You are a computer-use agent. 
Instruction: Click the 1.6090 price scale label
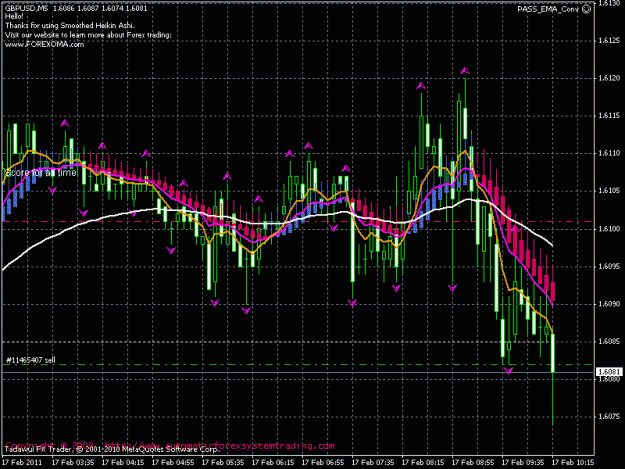[x=609, y=304]
